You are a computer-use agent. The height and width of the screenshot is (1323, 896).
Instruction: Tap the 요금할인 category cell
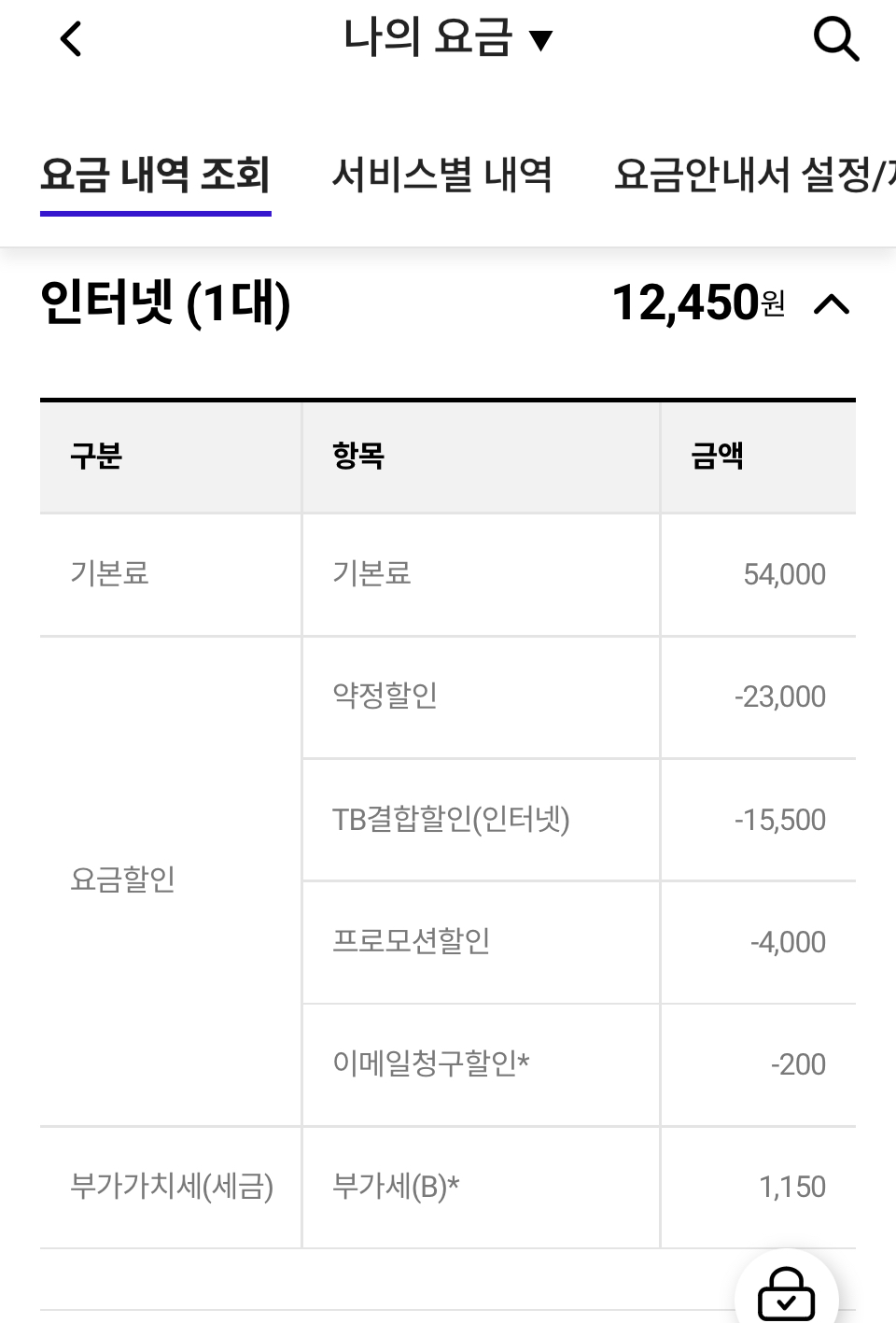point(123,880)
